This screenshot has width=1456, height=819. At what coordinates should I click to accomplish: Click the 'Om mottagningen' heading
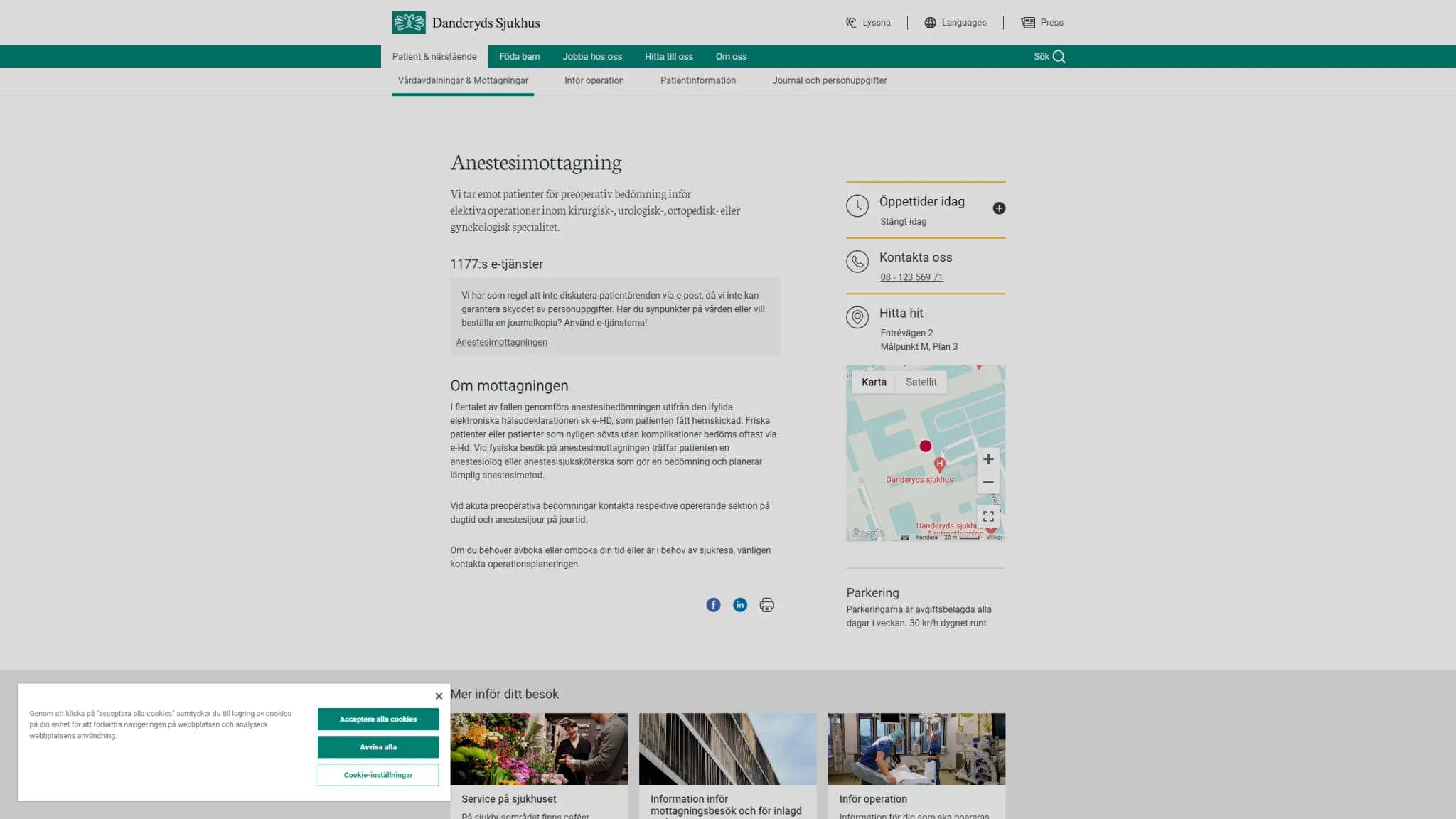[x=509, y=386]
